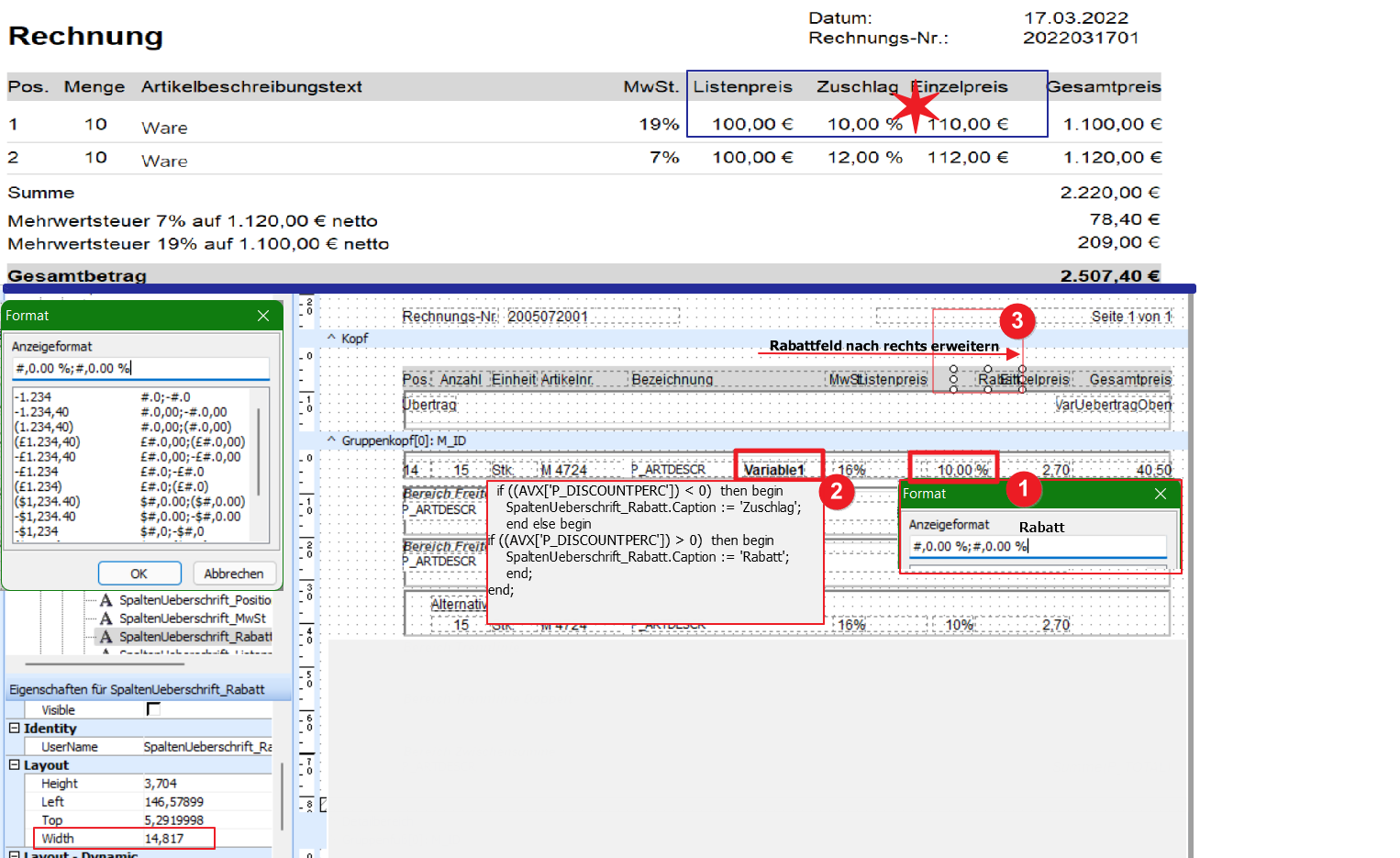The image size is (1400, 858).
Task: Select the '-1.234,40' format list entry
Action: coord(41,412)
